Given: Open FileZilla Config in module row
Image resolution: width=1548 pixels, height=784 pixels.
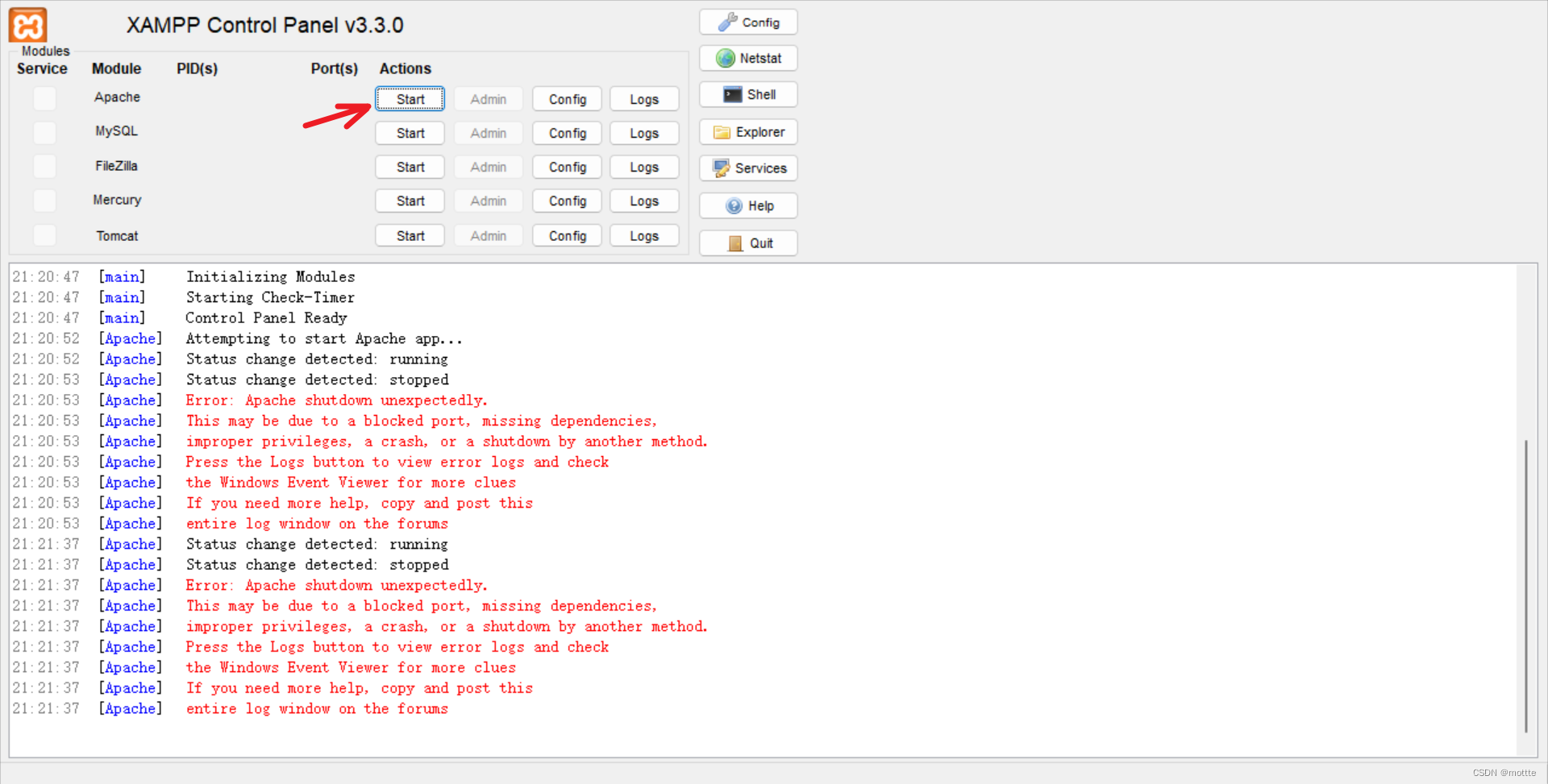Looking at the screenshot, I should click(x=567, y=167).
